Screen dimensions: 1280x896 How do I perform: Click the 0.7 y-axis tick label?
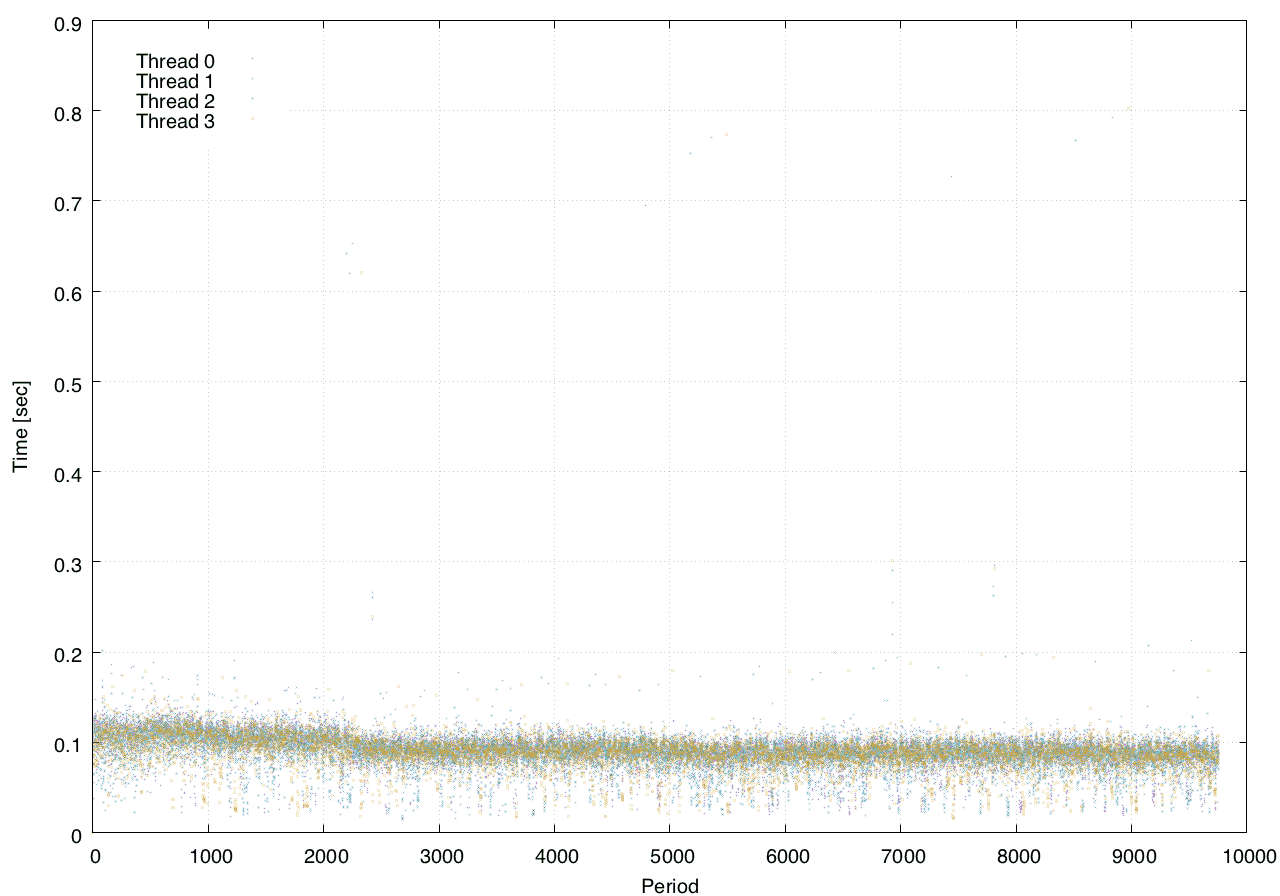click(67, 202)
